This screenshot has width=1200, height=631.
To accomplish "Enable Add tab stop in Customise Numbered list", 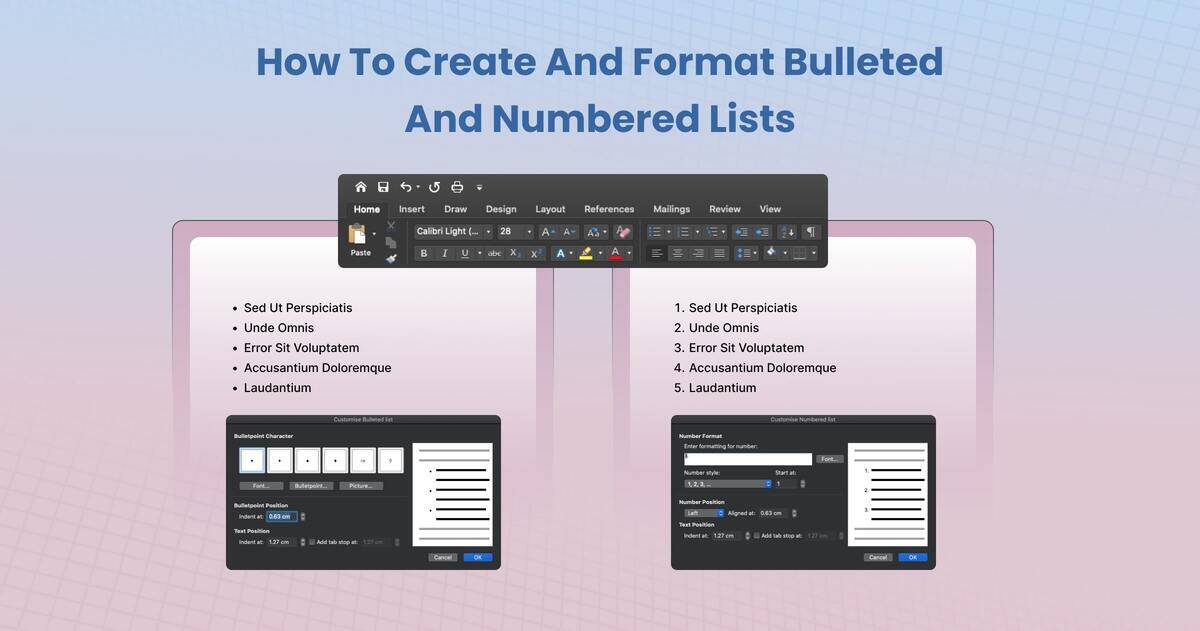I will point(757,535).
